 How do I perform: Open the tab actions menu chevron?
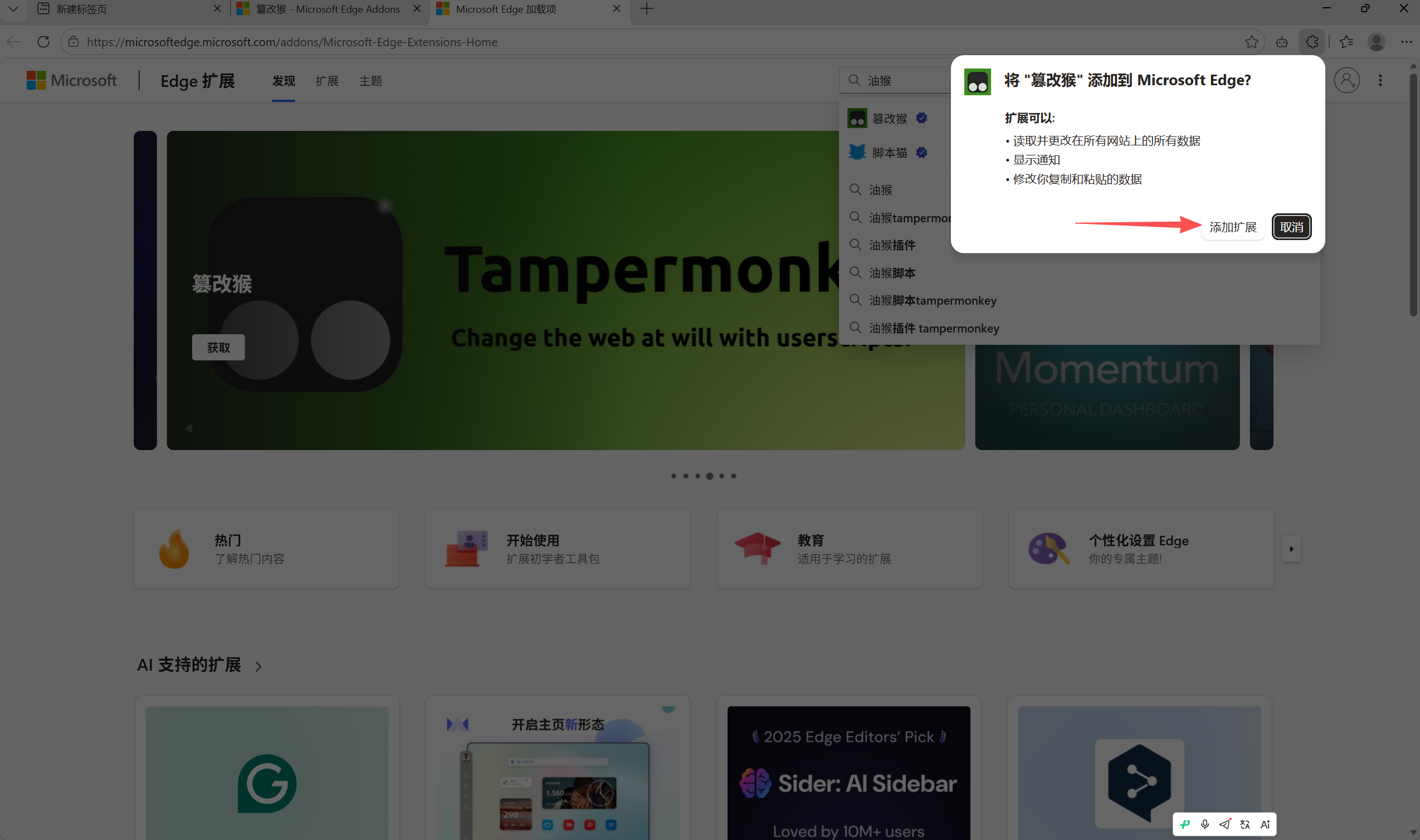click(x=13, y=9)
